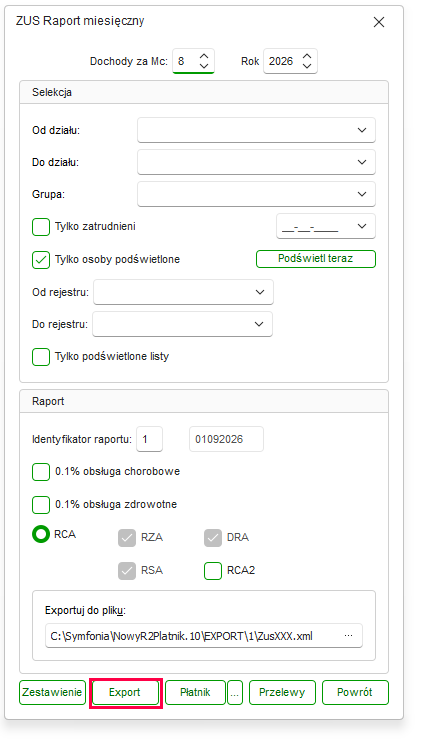Enable the Tylko zatrudnieni checkbox
This screenshot has width=421, height=746.
tap(41, 226)
